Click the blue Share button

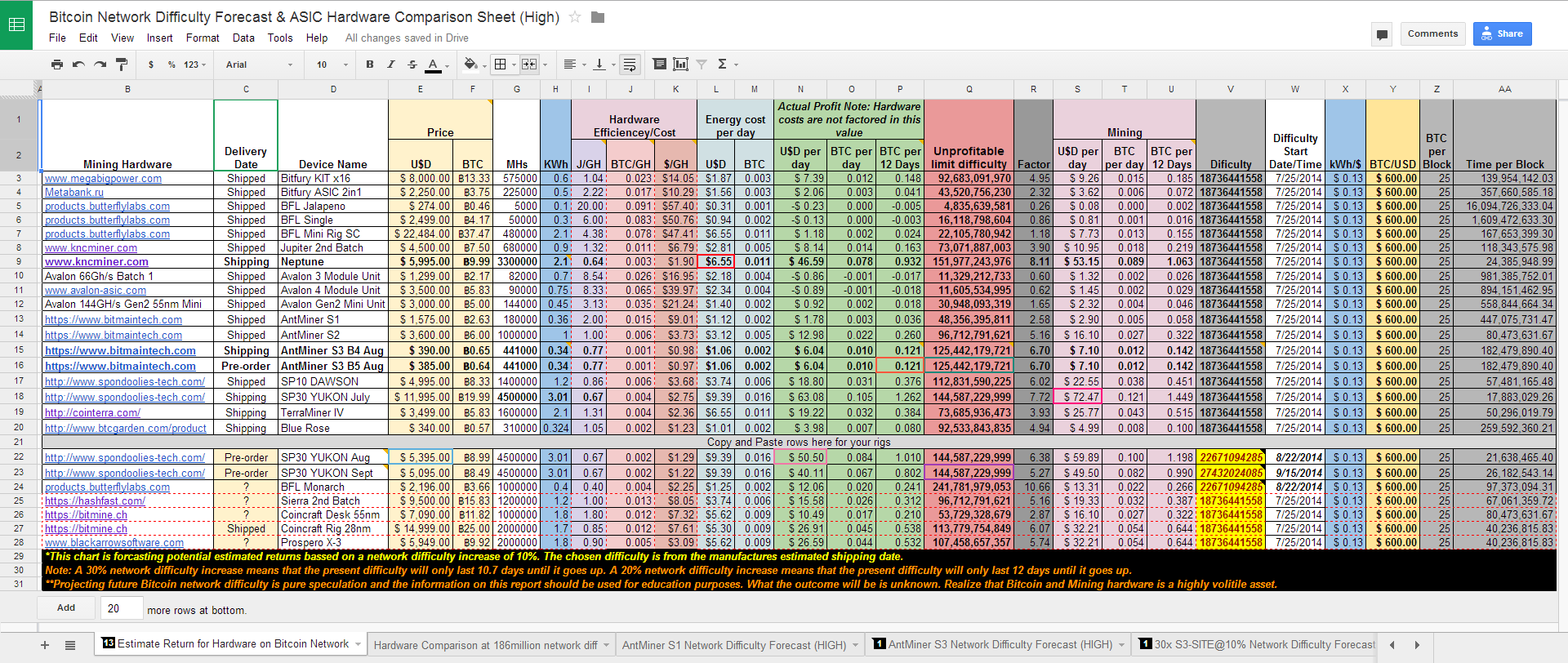click(x=1502, y=34)
